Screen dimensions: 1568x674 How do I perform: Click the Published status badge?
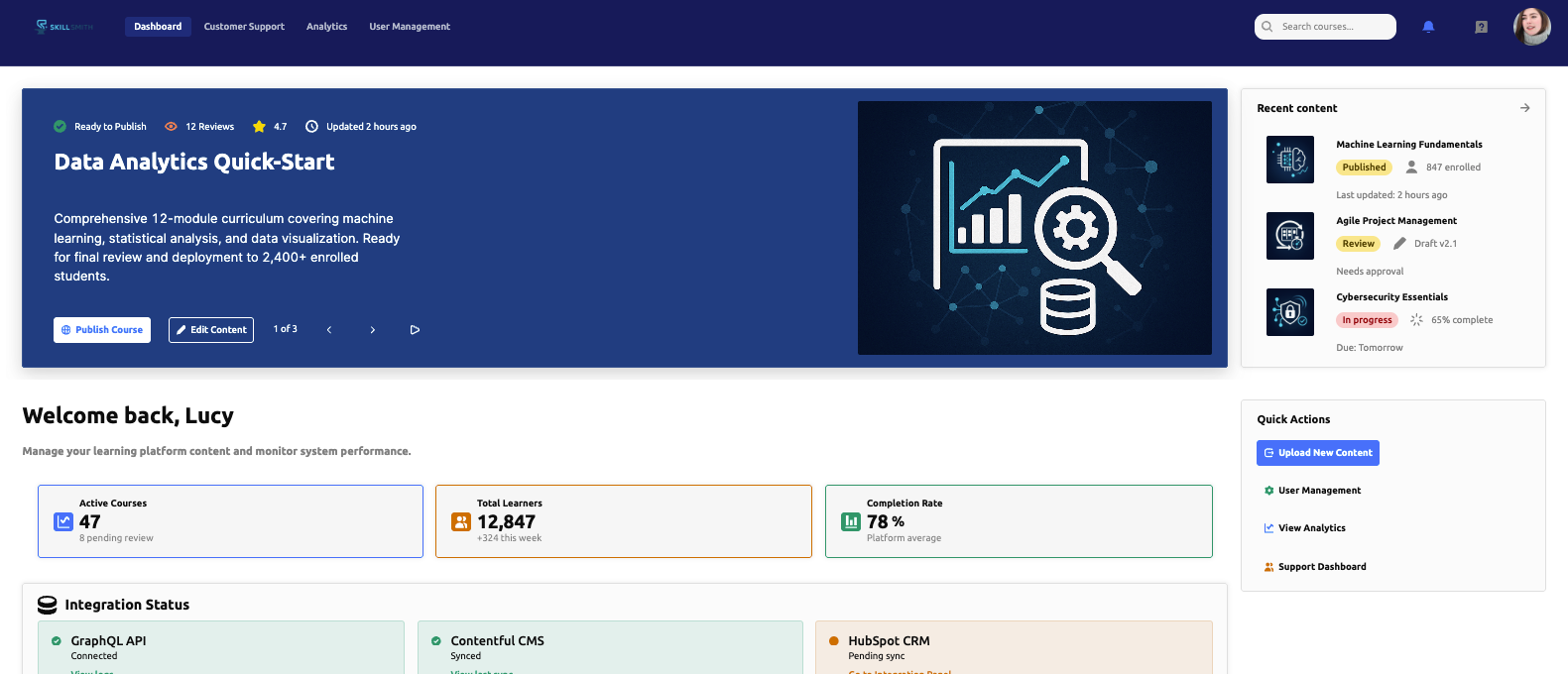[x=1364, y=168]
